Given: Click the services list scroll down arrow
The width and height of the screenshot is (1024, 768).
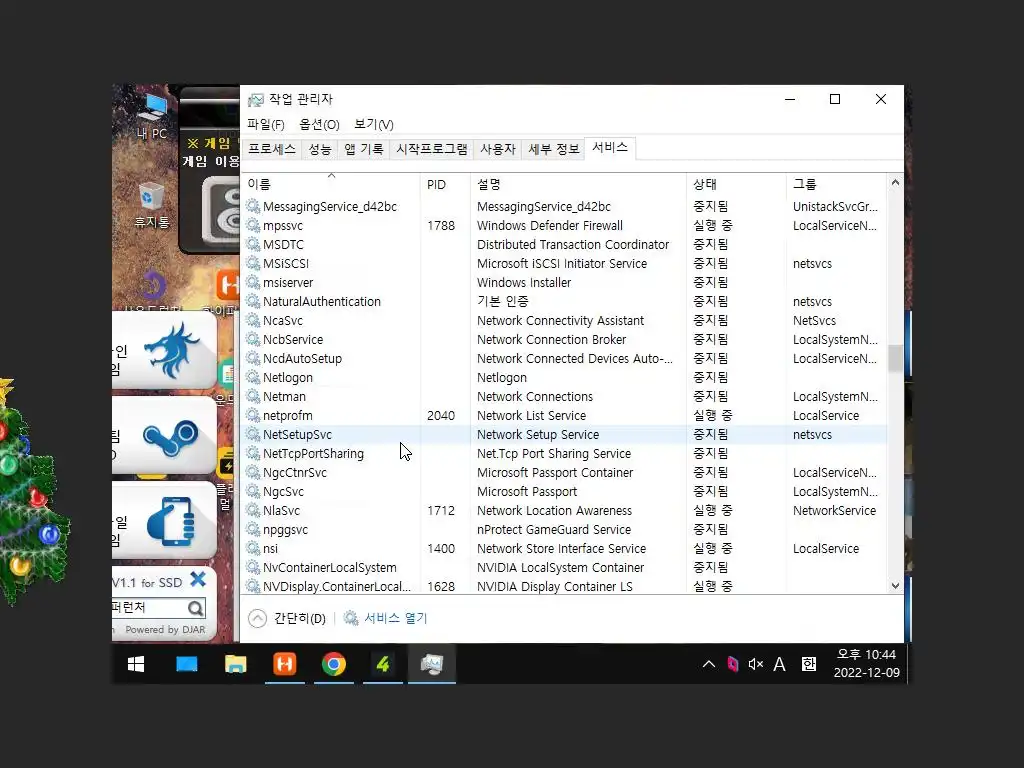Looking at the screenshot, I should coord(895,586).
